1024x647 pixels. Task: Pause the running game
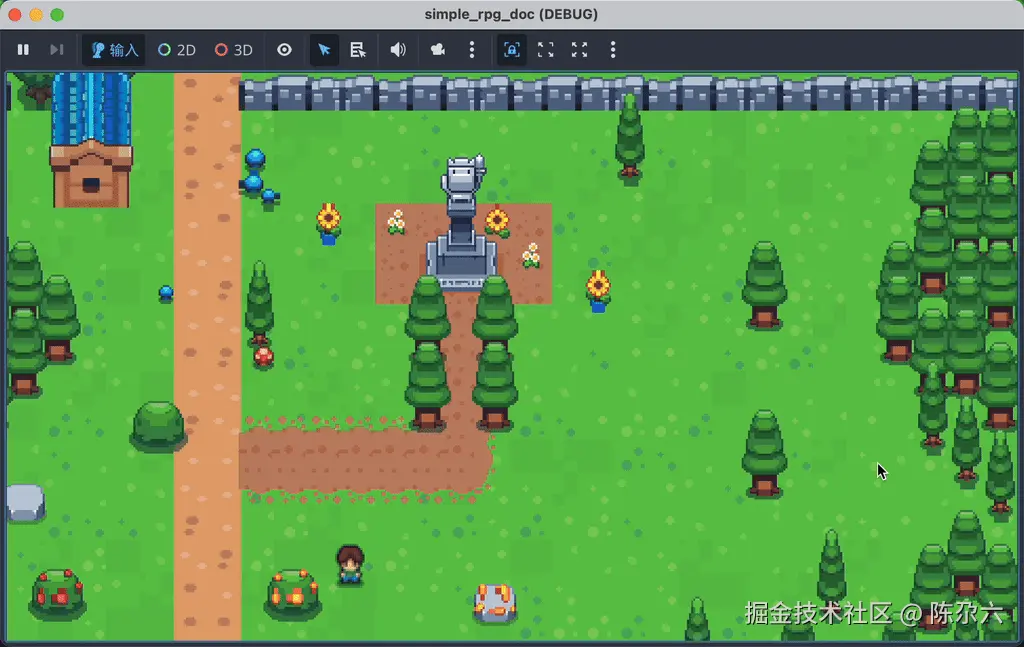tap(23, 50)
